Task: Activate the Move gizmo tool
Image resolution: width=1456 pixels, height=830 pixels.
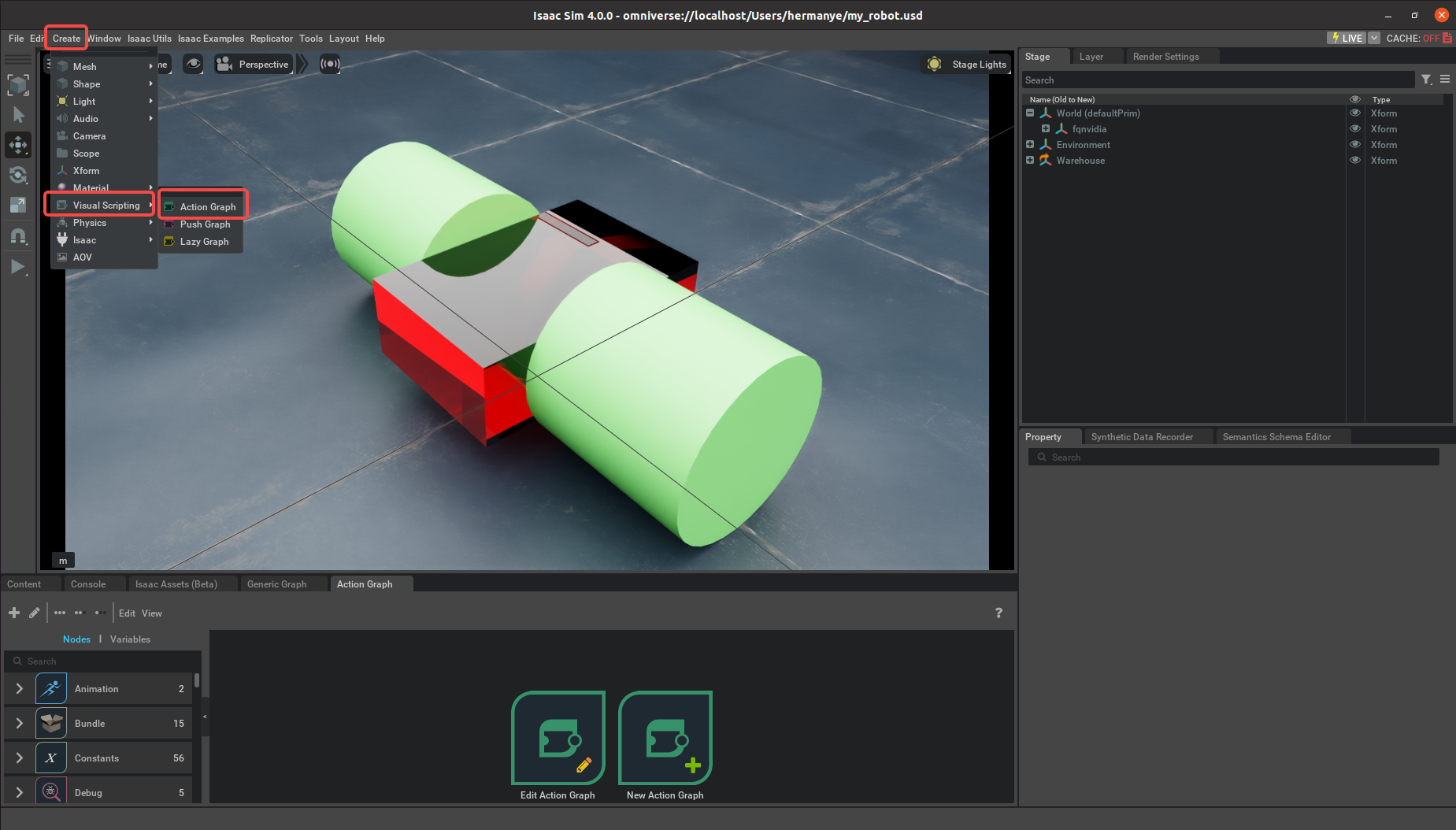Action: pos(18,145)
